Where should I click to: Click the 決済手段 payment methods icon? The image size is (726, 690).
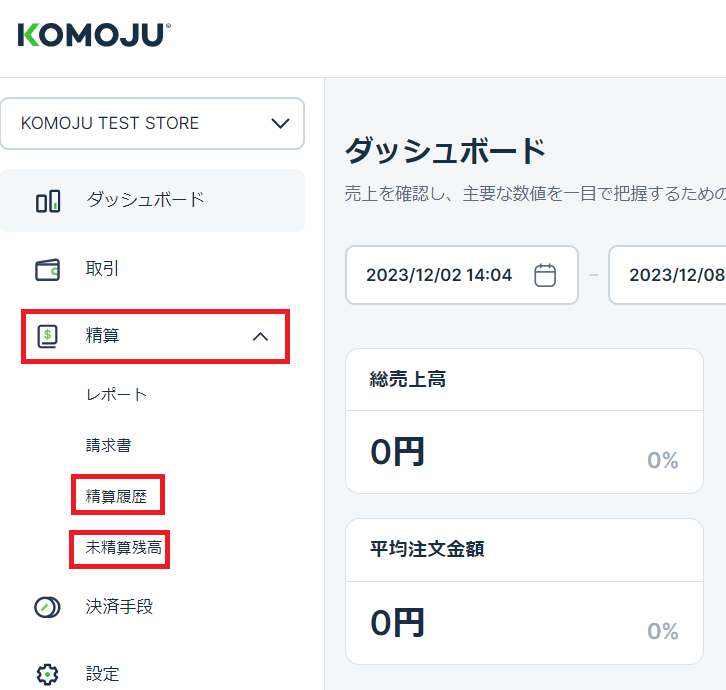click(48, 607)
